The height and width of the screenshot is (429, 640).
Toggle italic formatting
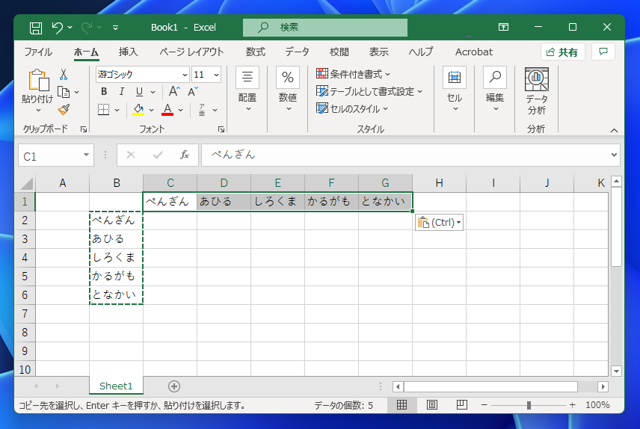point(121,91)
